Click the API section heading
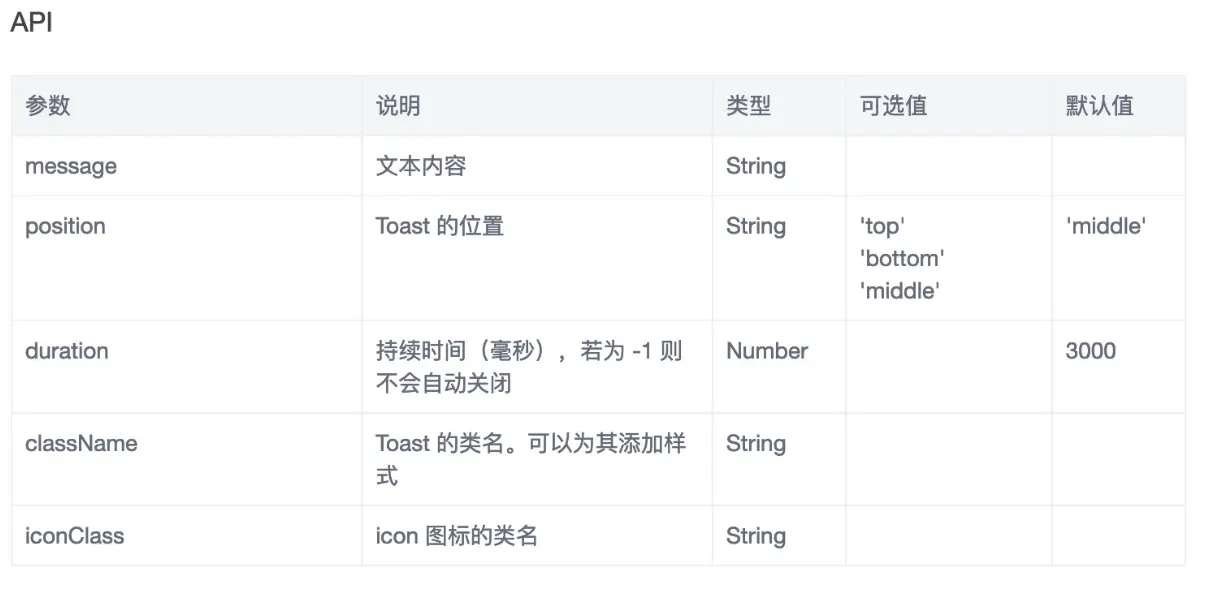Viewport: 1219px width, 590px height. [31, 23]
